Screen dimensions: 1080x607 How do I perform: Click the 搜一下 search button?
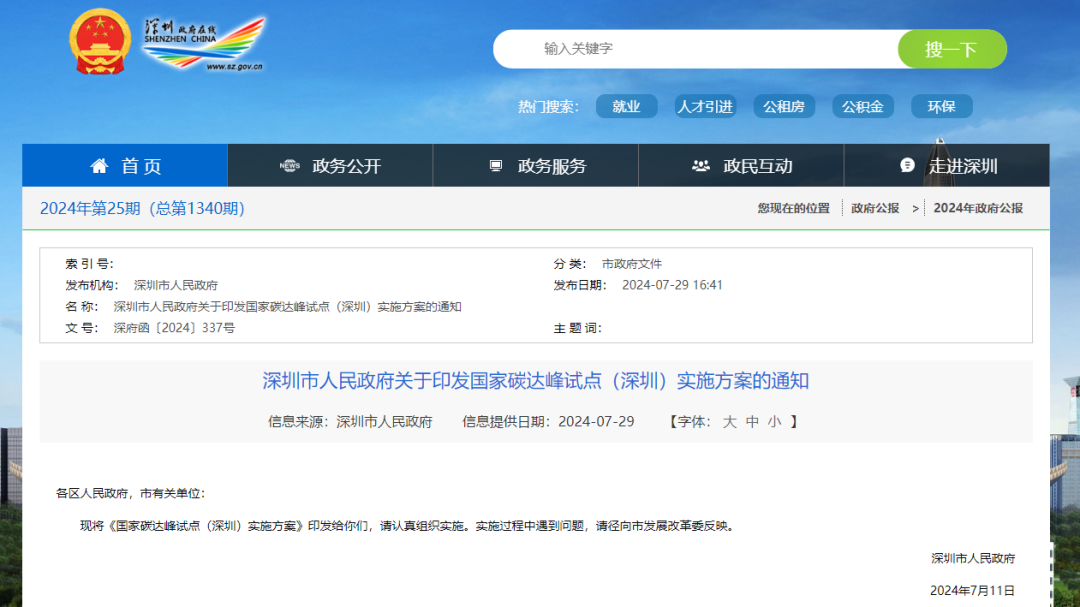click(x=951, y=48)
